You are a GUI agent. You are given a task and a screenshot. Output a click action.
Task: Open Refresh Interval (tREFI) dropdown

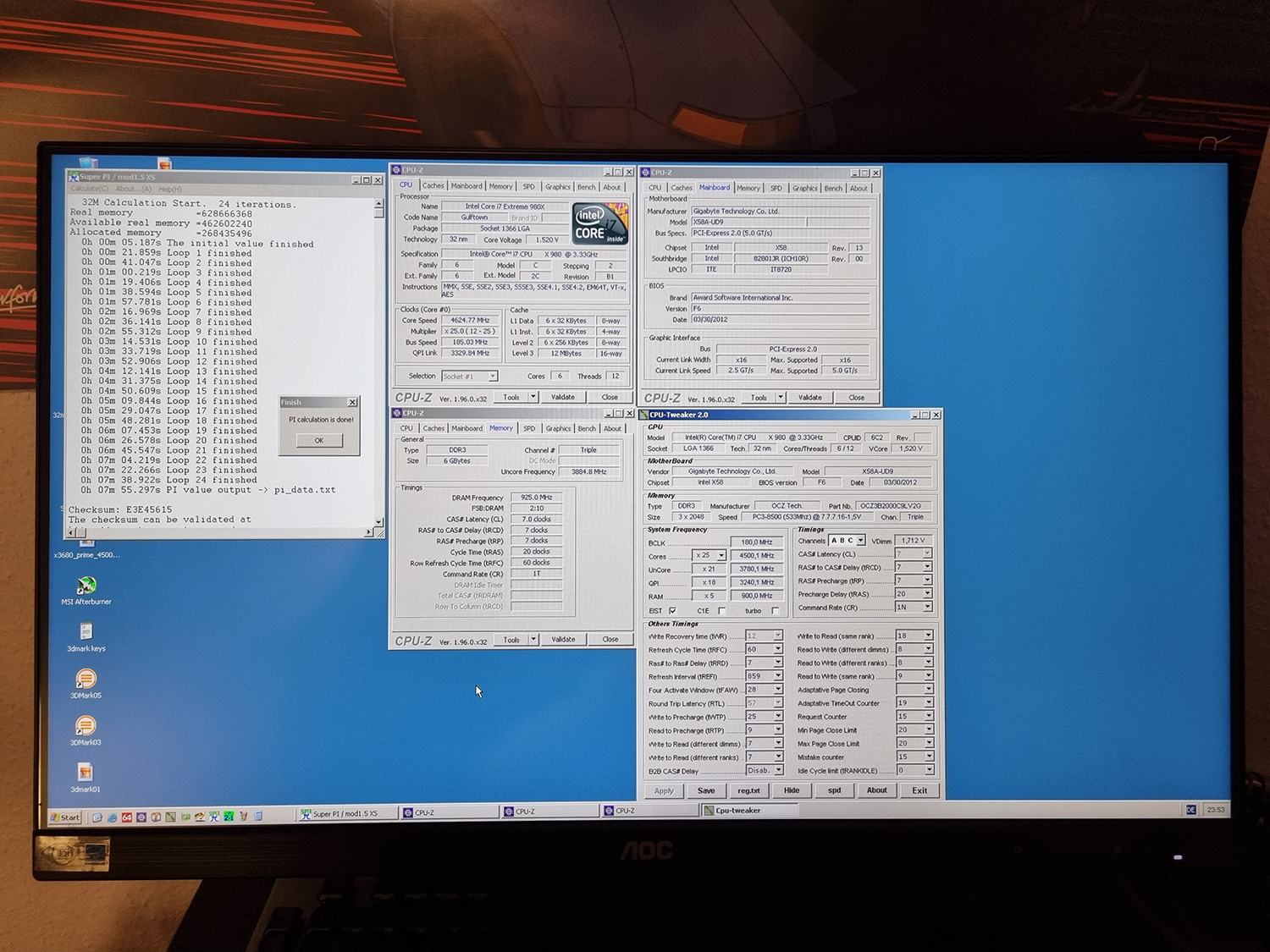pyautogui.click(x=778, y=676)
